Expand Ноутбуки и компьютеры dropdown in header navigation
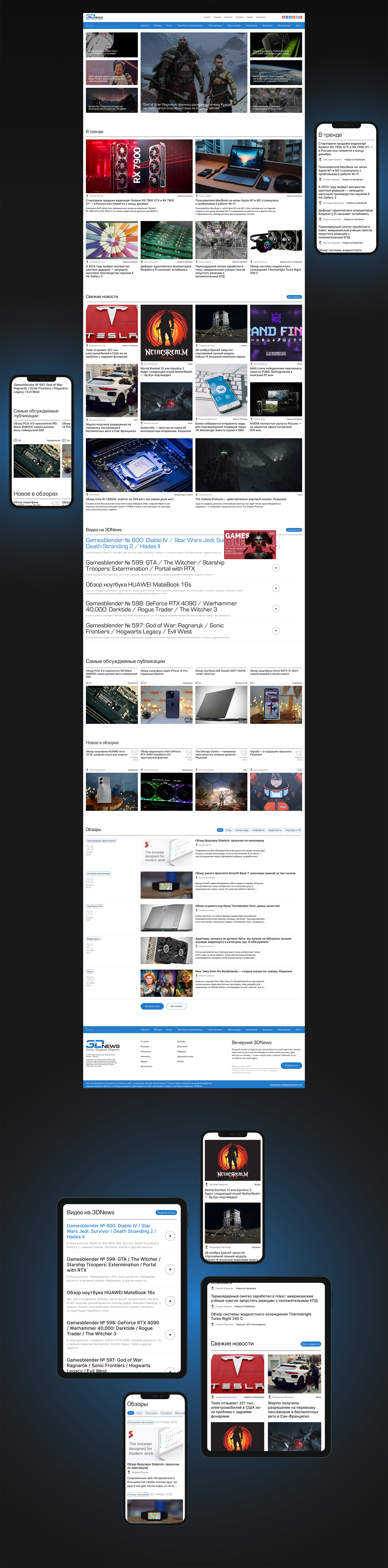This screenshot has height=1568, width=388. coord(191,26)
